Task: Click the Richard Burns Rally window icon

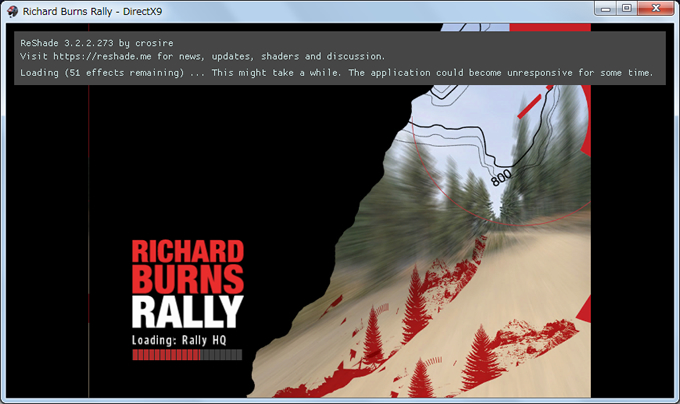Action: [x=13, y=11]
